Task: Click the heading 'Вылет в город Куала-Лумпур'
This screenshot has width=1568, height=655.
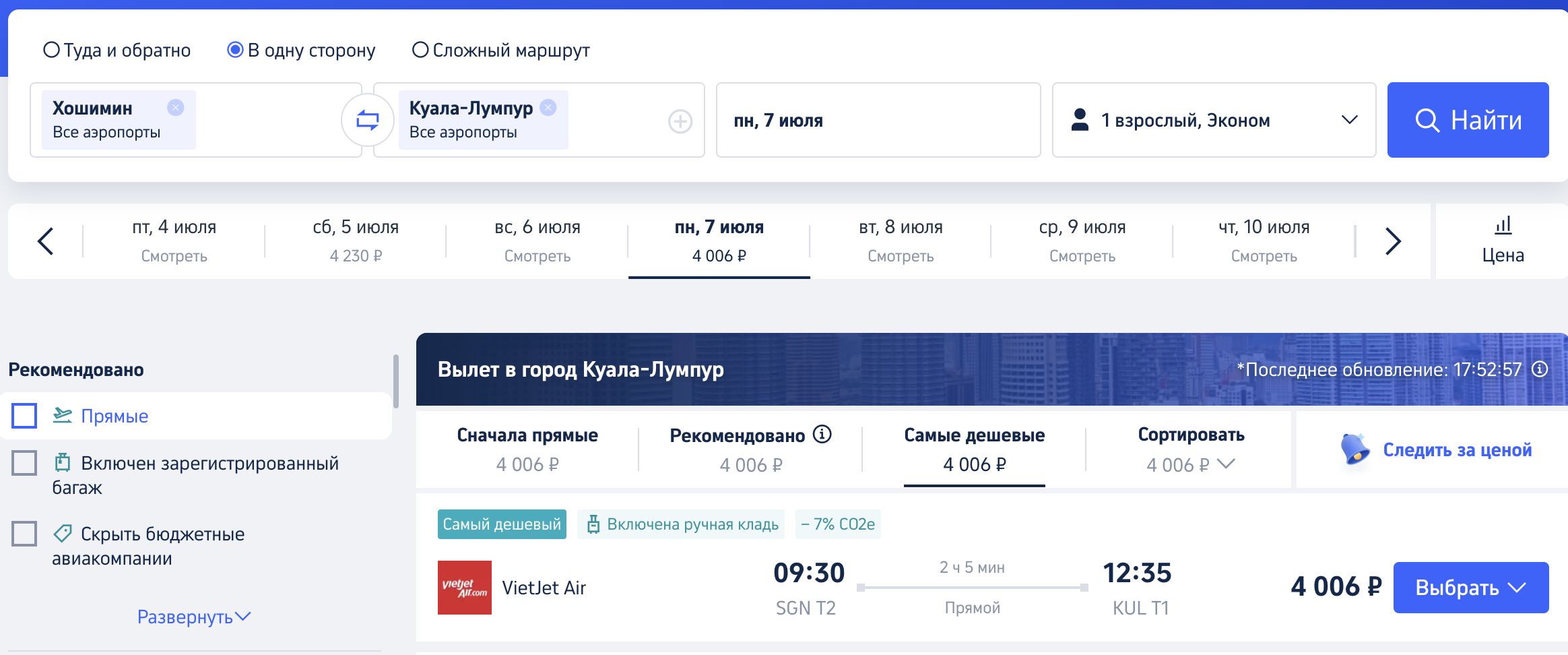Action: [581, 369]
